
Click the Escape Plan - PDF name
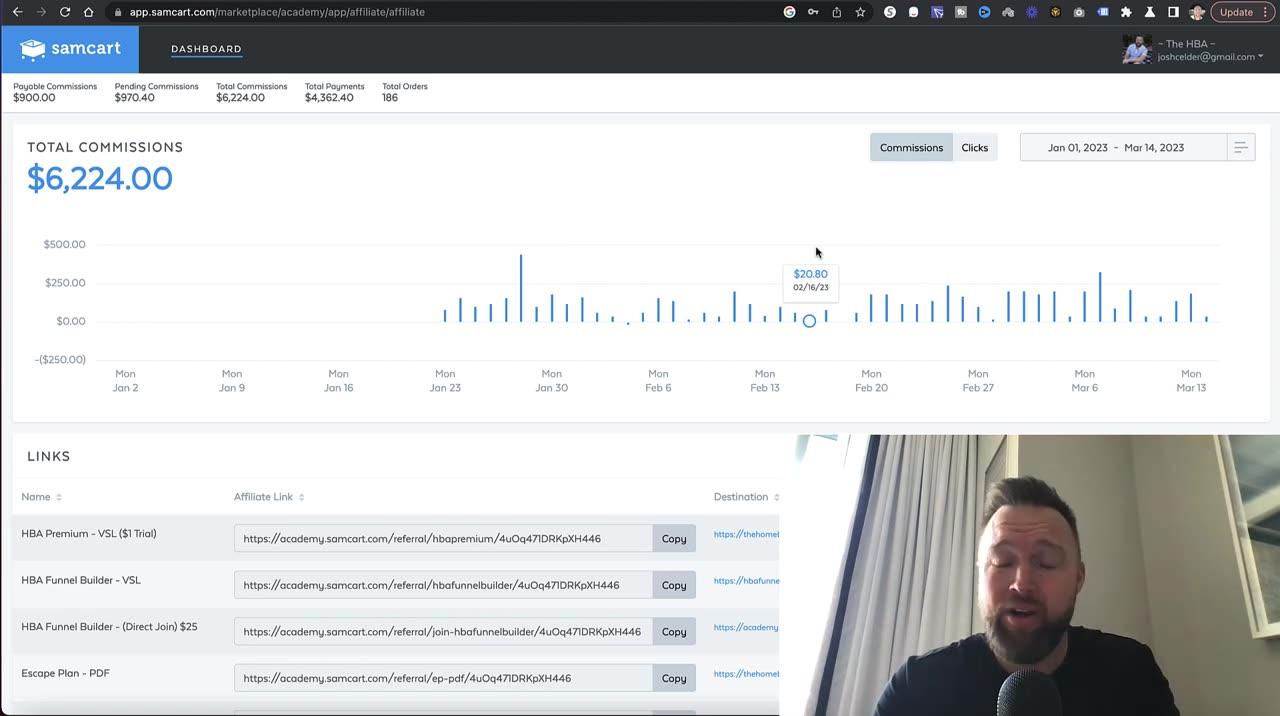65,673
